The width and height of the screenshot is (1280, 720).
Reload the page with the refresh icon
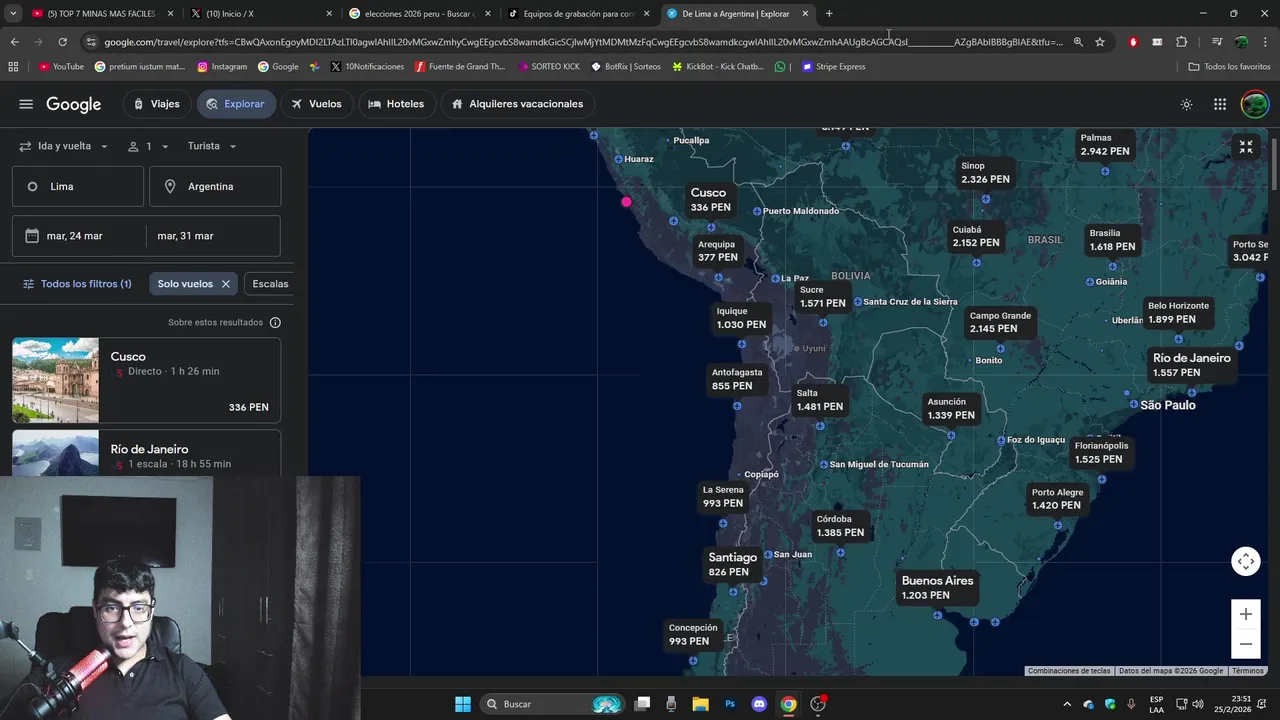pyautogui.click(x=62, y=42)
